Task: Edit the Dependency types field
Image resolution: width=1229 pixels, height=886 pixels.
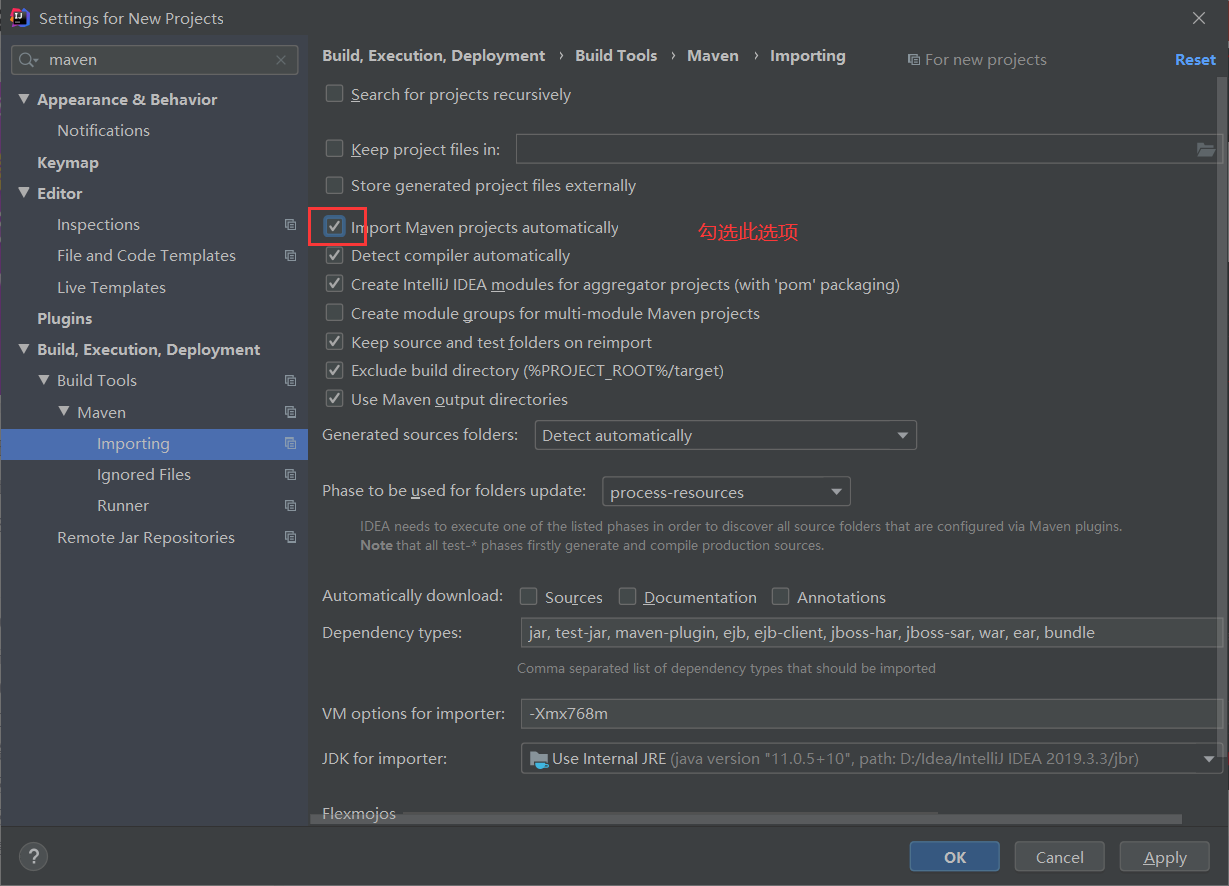Action: click(871, 633)
